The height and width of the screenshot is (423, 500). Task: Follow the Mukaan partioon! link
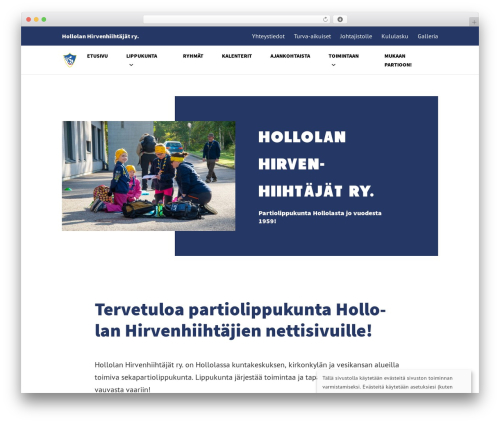(398, 60)
